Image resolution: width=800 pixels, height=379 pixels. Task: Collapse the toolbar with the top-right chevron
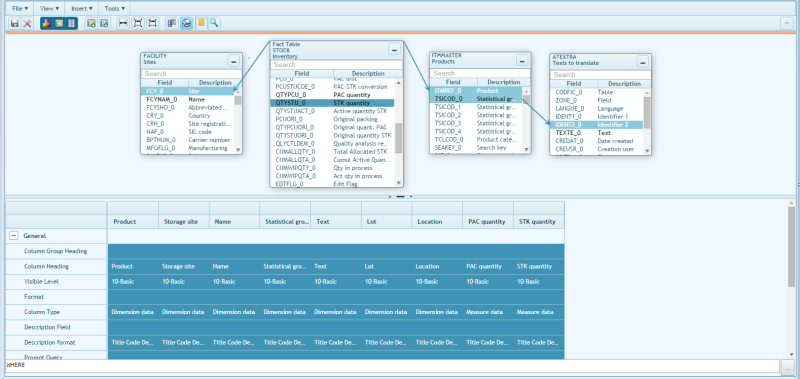(786, 23)
